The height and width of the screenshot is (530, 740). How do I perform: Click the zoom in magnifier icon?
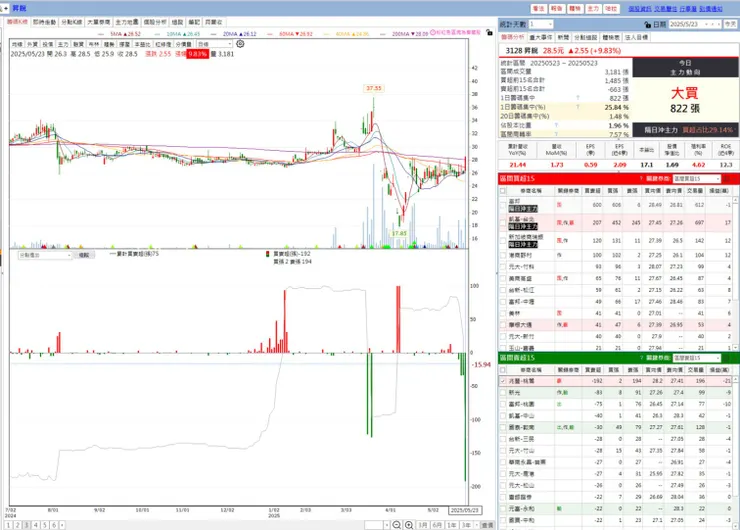409,525
